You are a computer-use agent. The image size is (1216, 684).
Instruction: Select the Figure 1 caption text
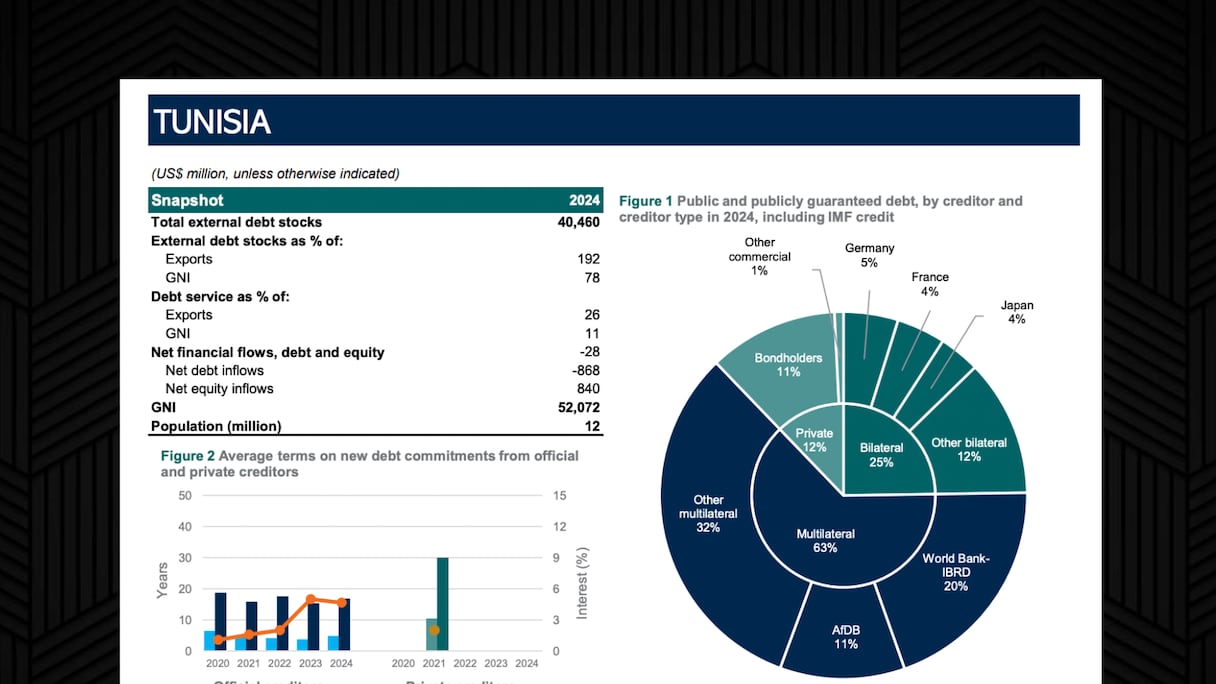[x=820, y=209]
